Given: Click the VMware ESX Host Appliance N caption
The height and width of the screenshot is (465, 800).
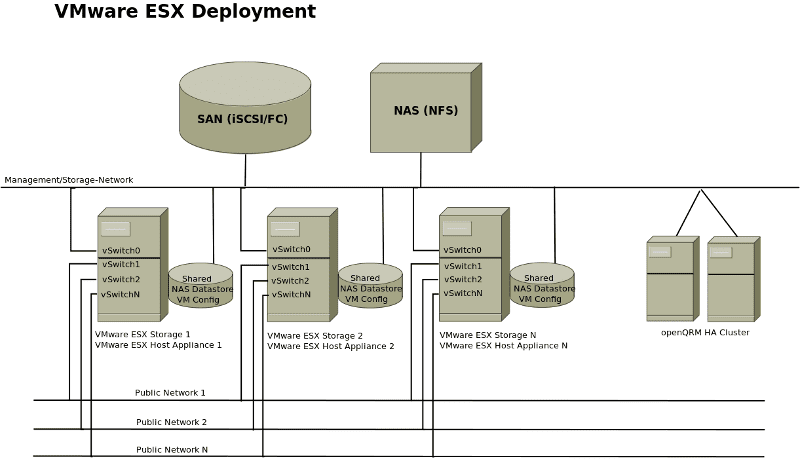Looking at the screenshot, I should click(x=504, y=346).
